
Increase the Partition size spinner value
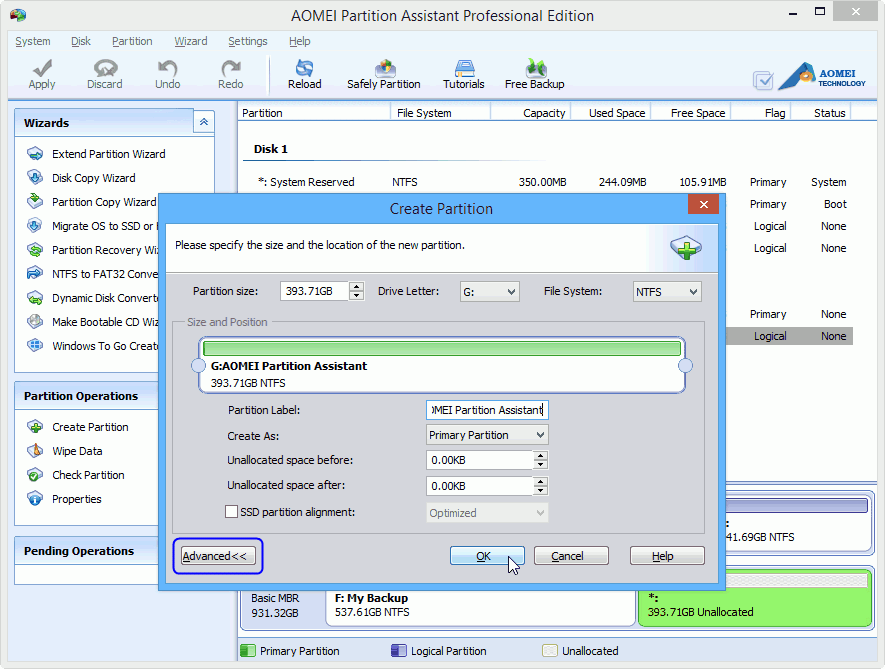tap(356, 287)
